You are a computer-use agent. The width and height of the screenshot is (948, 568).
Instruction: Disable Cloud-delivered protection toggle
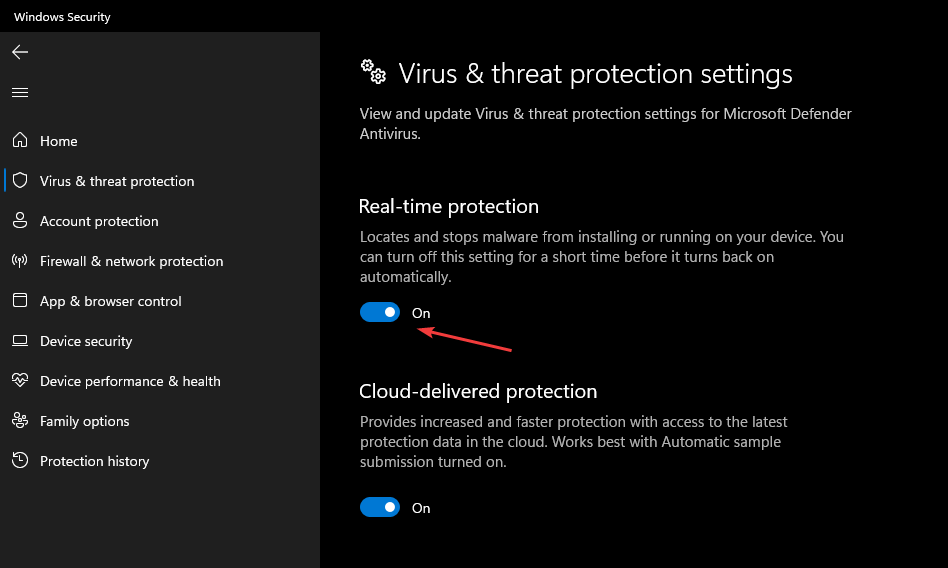click(x=380, y=508)
